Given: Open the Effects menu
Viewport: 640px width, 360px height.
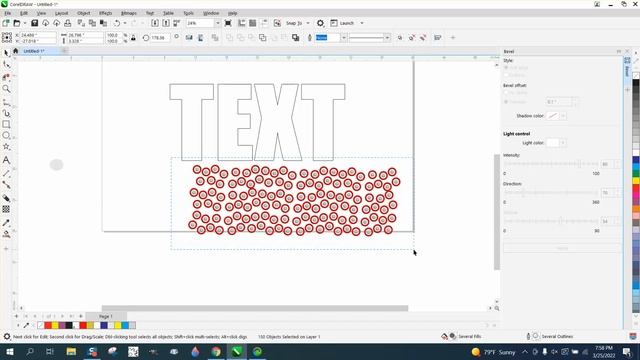Looking at the screenshot, I should click(105, 13).
